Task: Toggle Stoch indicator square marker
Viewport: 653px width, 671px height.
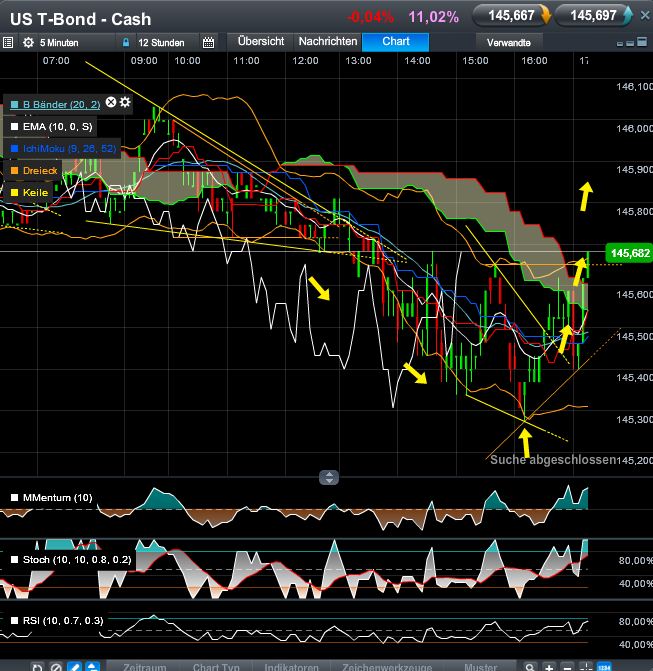Action: (13, 560)
